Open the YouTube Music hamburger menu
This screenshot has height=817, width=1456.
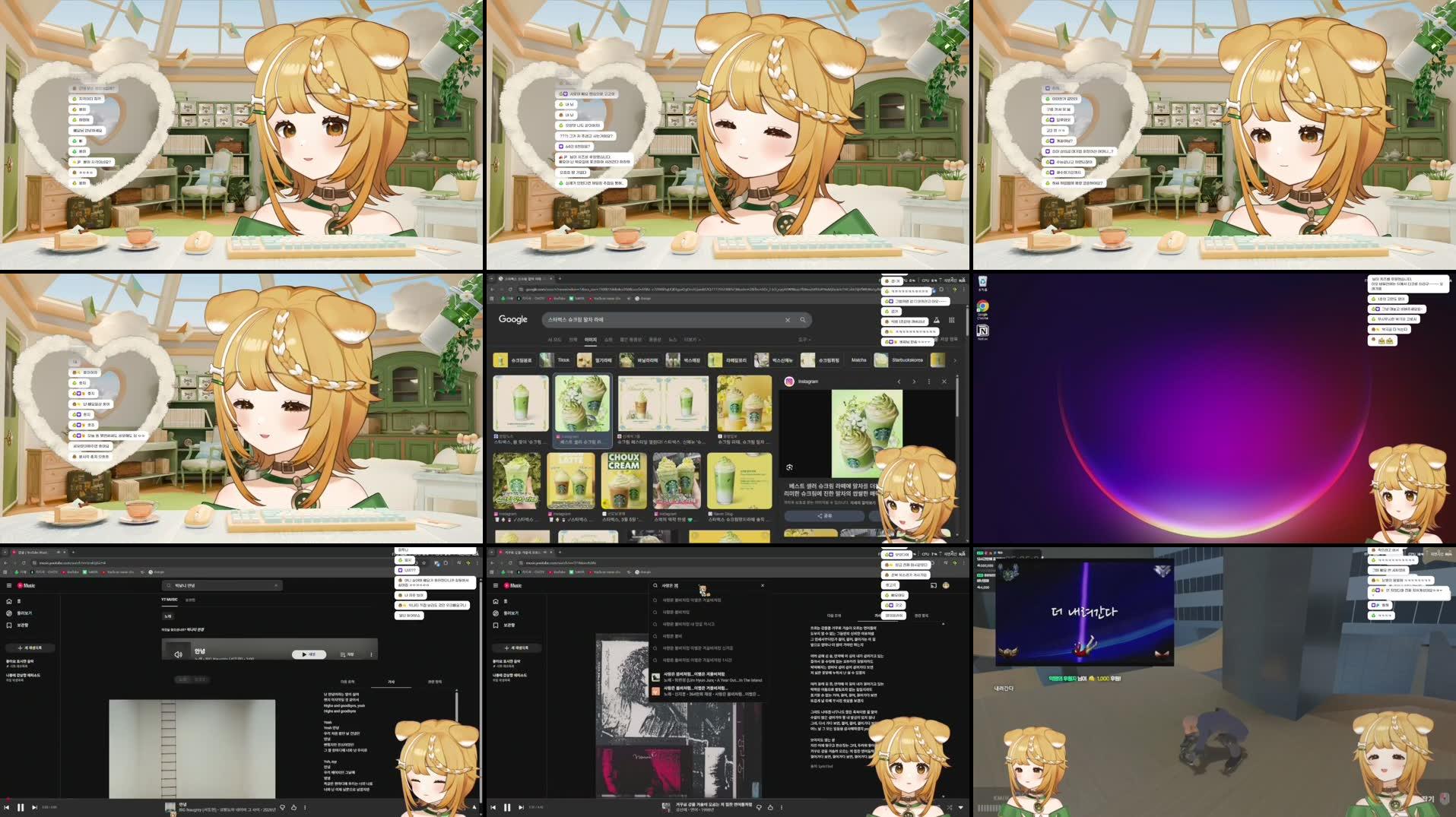coord(9,585)
